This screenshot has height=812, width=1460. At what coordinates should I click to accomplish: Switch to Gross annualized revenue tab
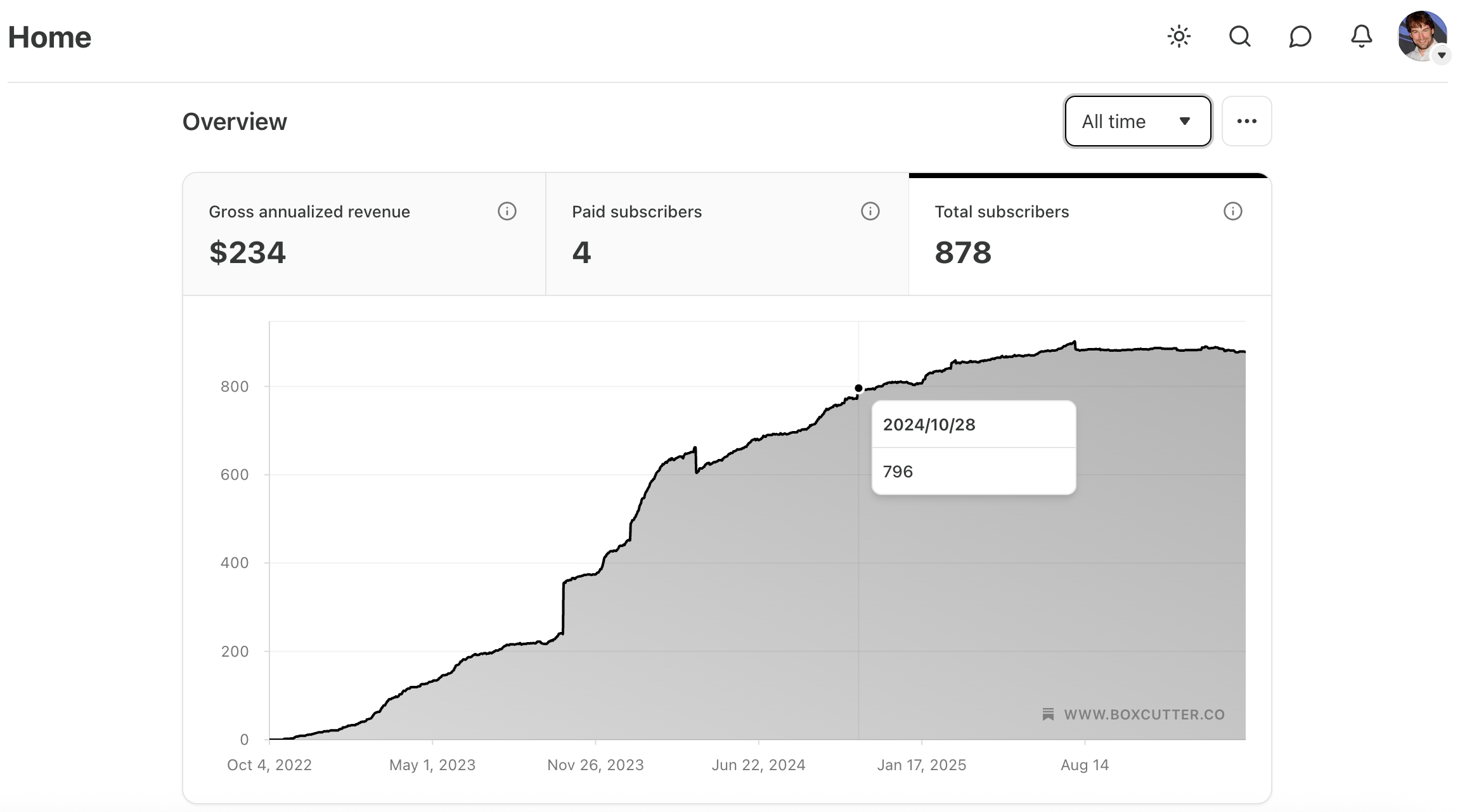(364, 233)
